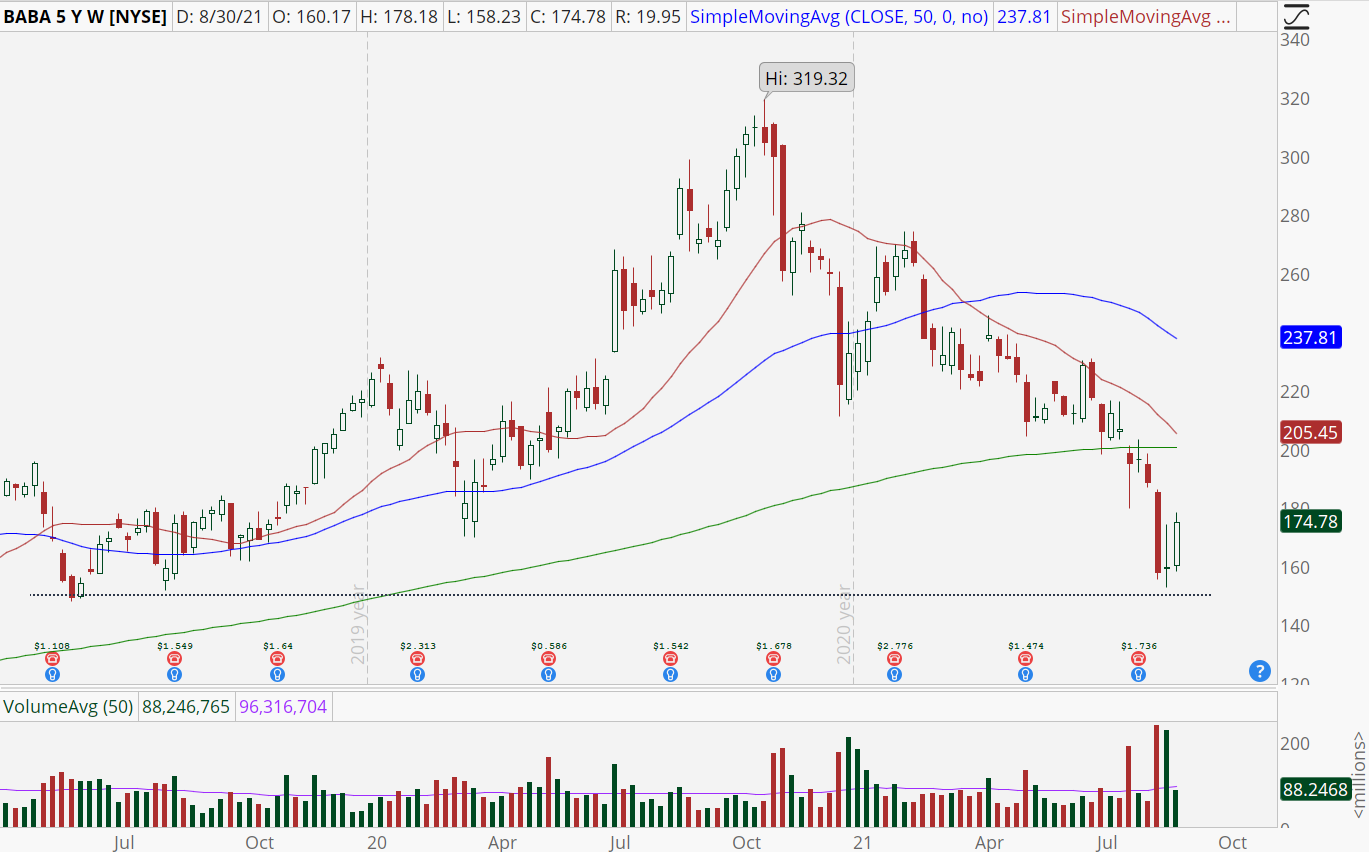Show earnings details via lightbulb under $2.313
Viewport: 1369px width, 852px height.
417,674
